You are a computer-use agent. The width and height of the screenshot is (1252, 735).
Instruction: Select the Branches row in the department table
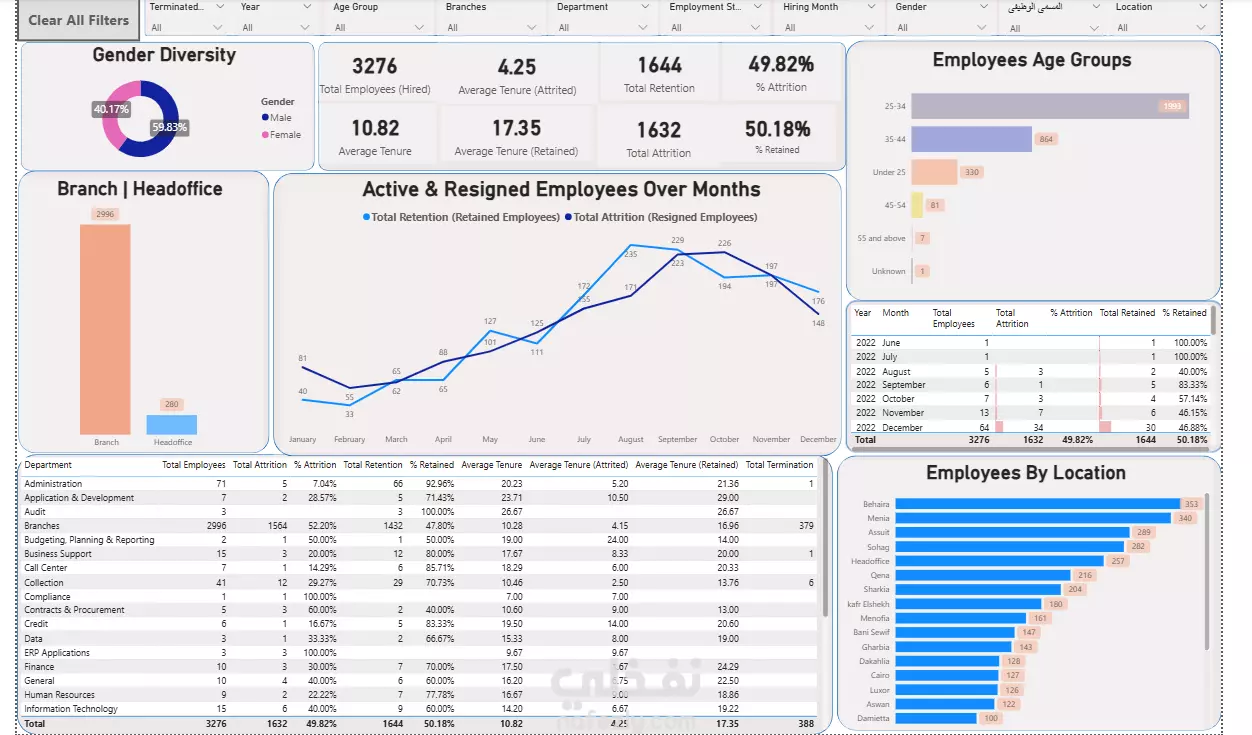click(x=420, y=526)
